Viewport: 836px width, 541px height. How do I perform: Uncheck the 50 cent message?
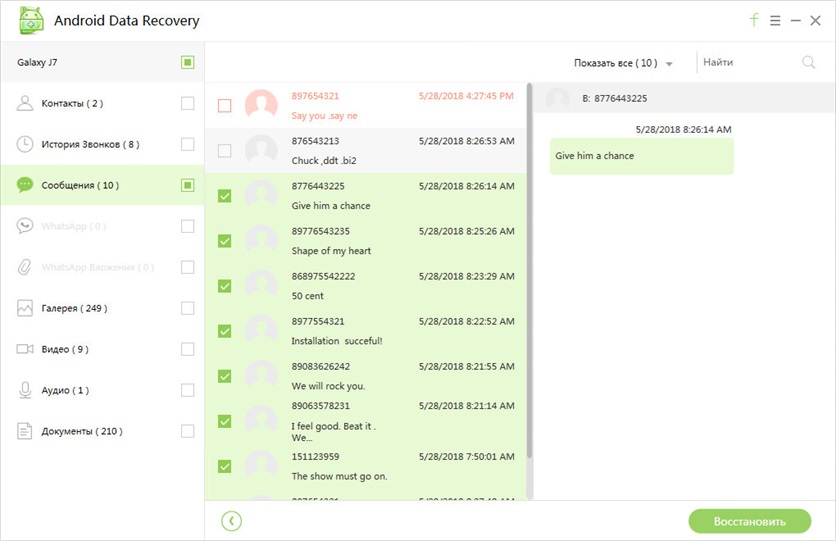pos(224,286)
